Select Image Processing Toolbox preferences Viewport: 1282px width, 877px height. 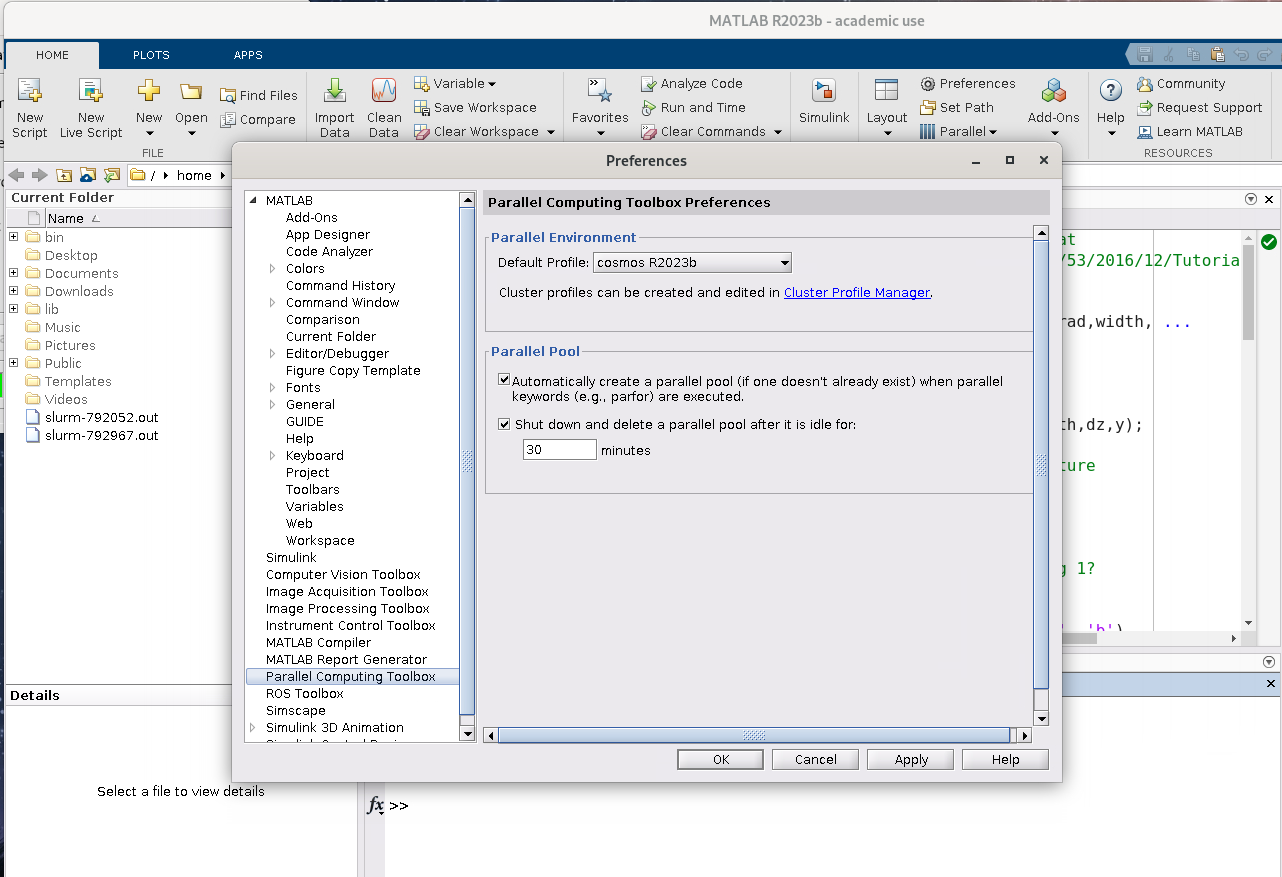tap(347, 608)
